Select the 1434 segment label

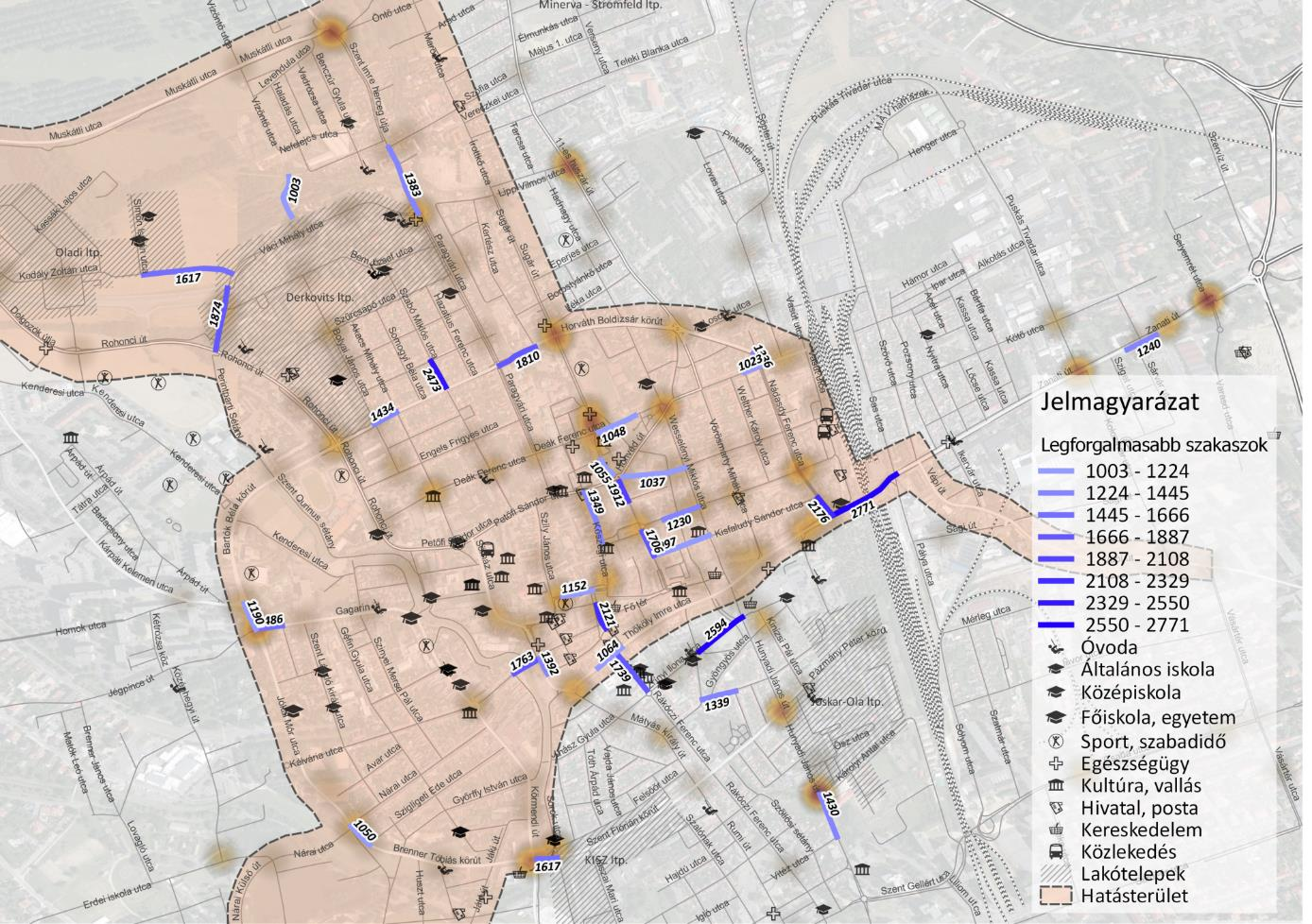[x=383, y=412]
